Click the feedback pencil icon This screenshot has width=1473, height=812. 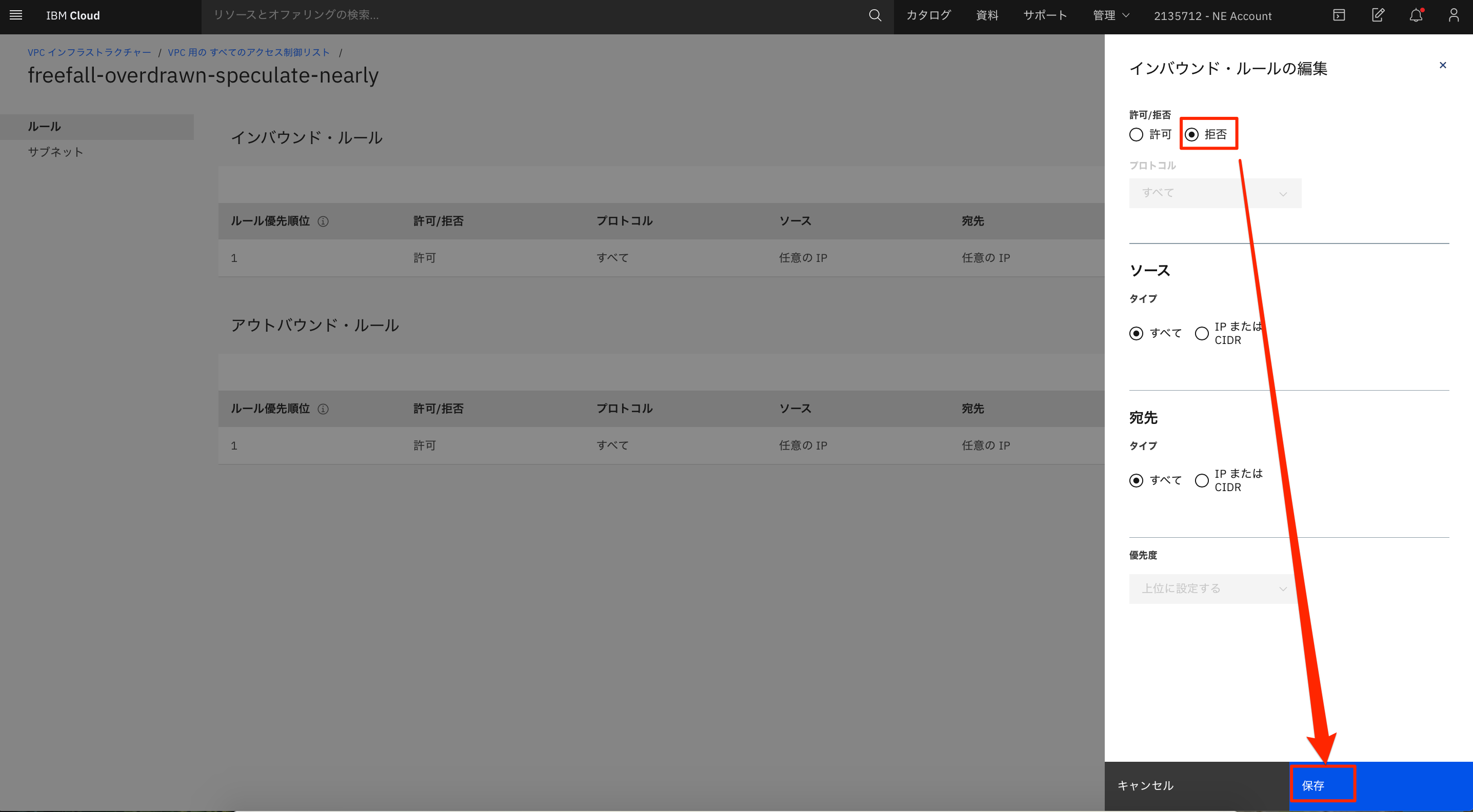(1378, 15)
